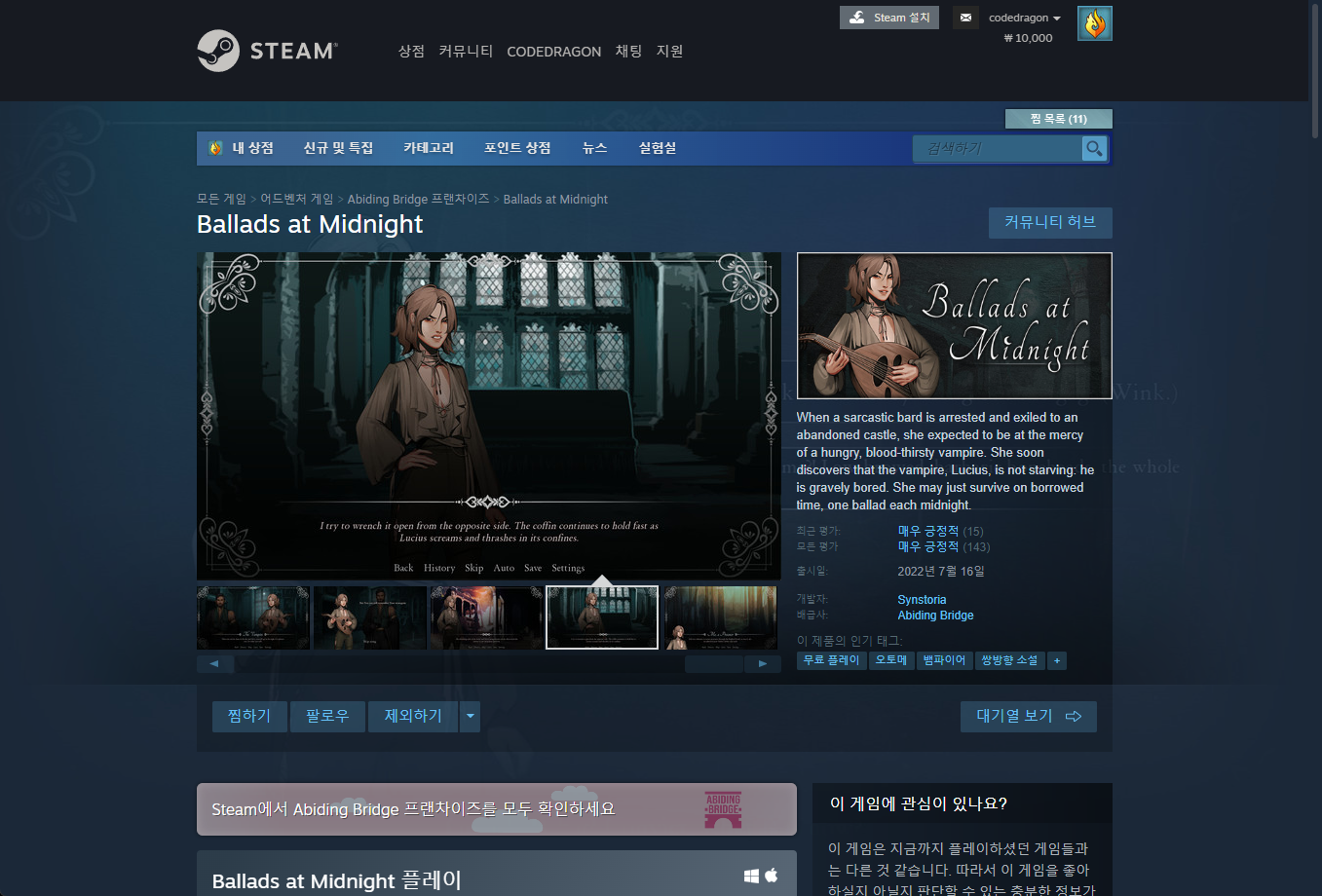Viewport: 1322px width, 896px height.
Task: Click the Steam 설치 install button
Action: [x=889, y=18]
